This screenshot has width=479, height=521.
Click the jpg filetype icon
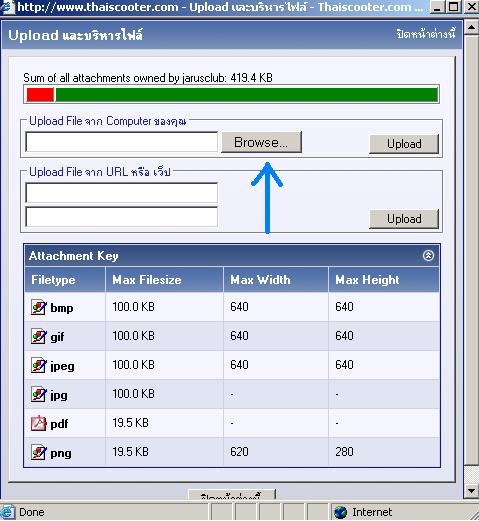coord(39,394)
